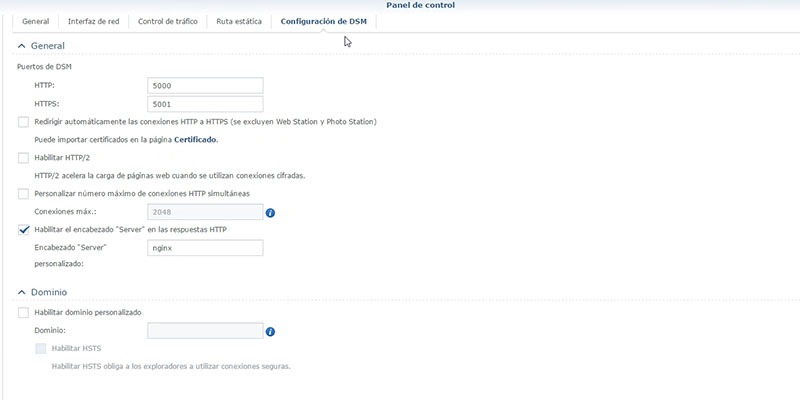The height and width of the screenshot is (400, 800).
Task: Uncheck the Server header in HTTP responses checkbox
Action: [x=23, y=230]
